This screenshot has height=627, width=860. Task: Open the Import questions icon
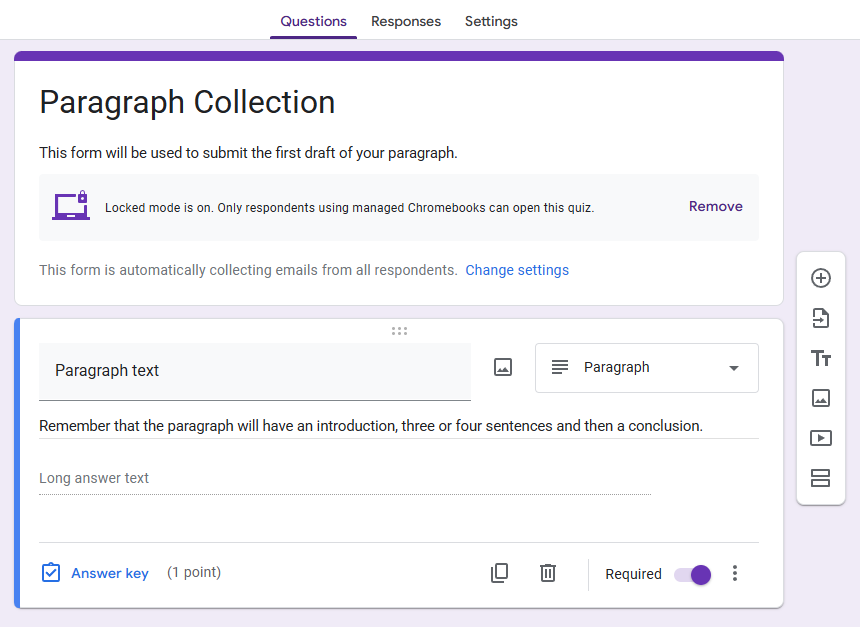click(821, 318)
